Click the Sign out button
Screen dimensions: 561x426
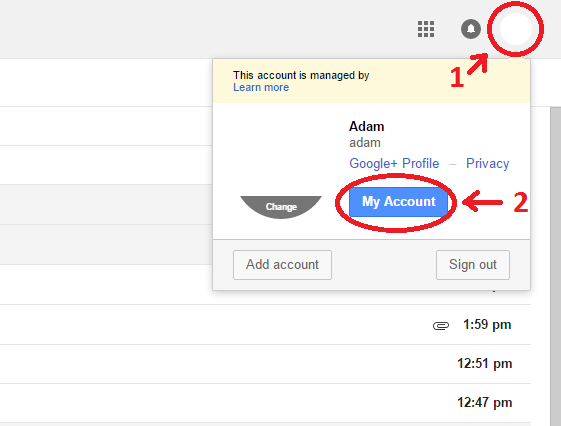pyautogui.click(x=473, y=265)
